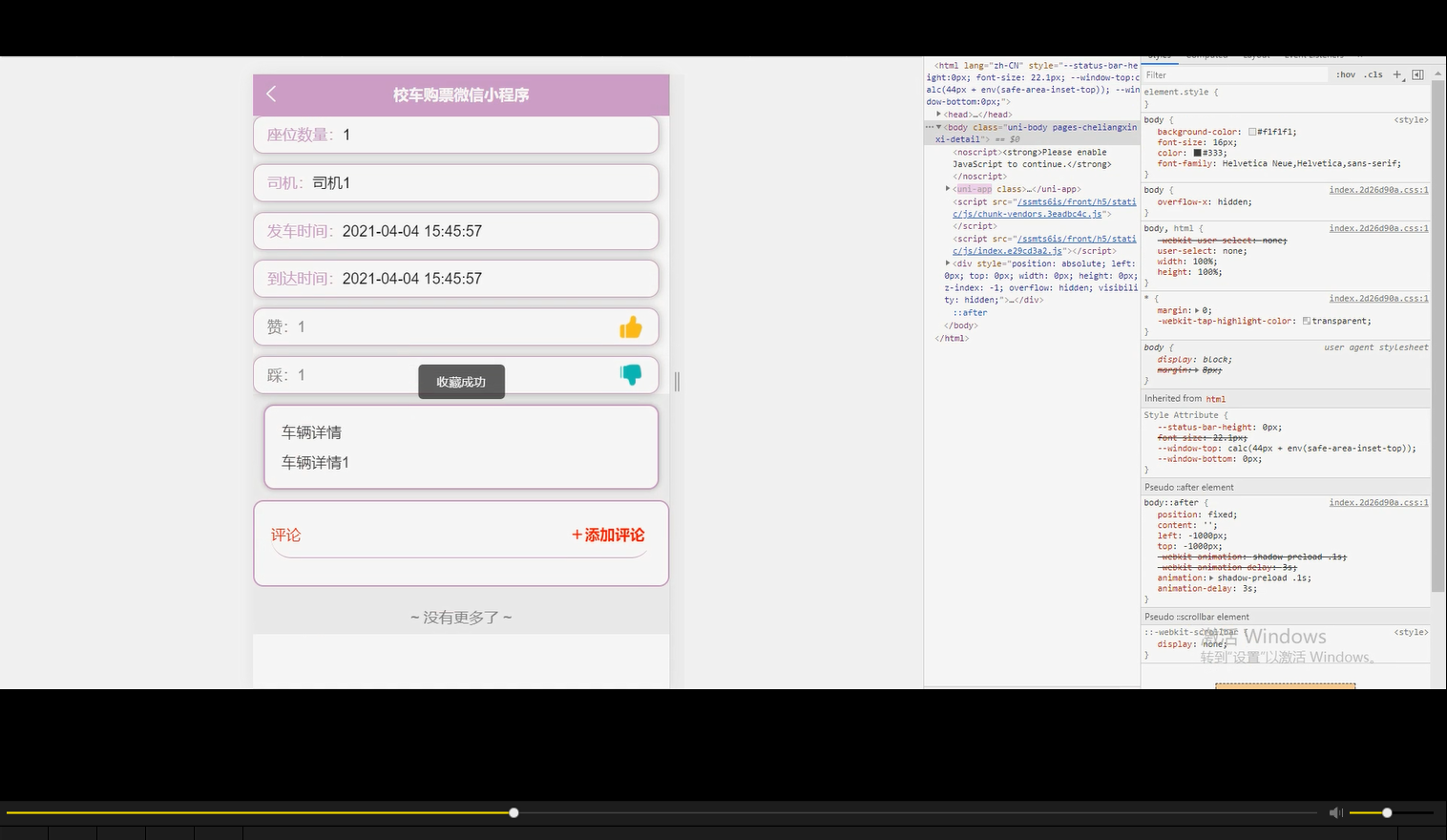Tap the yellow thumbs-up icon in the 赞 row

coord(631,327)
